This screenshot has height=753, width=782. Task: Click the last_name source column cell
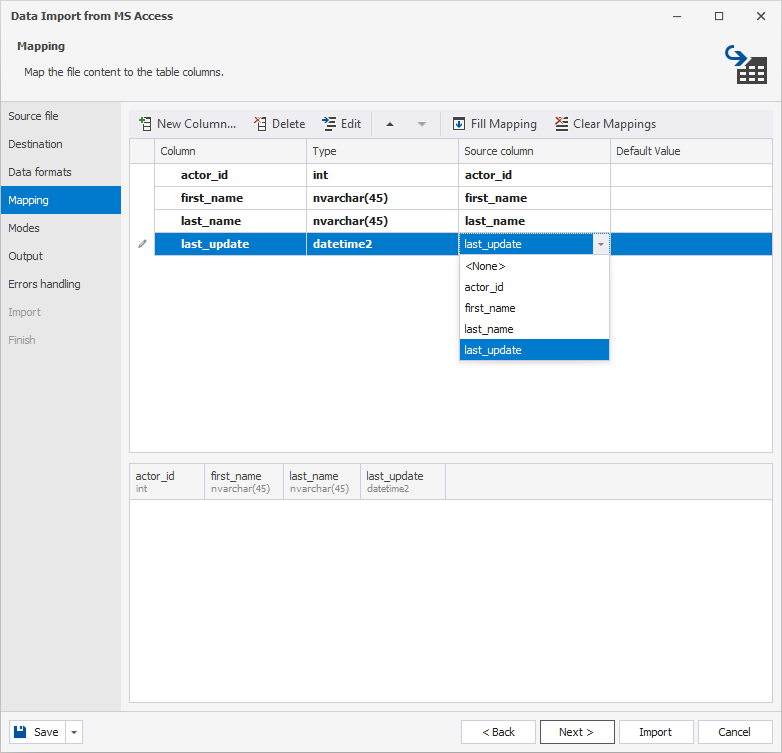[x=534, y=221]
